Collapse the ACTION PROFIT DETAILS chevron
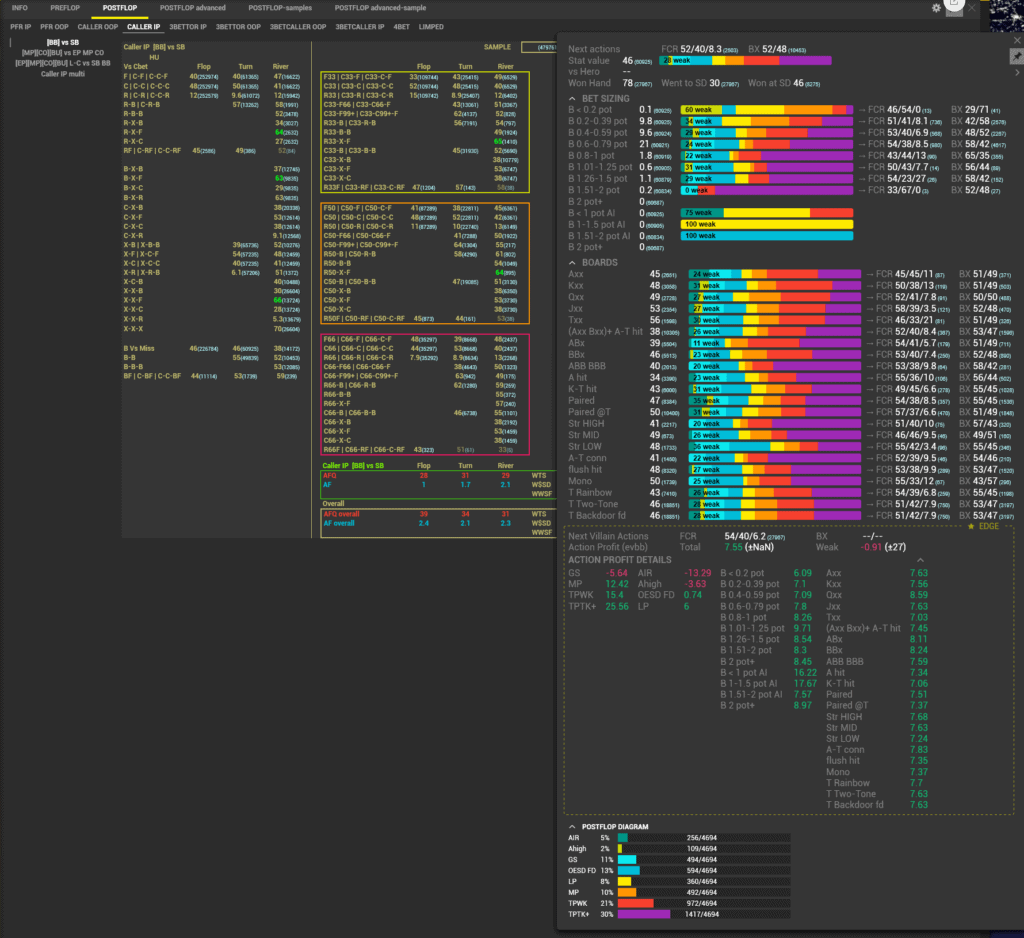Screen dimensions: 1024x938 pyautogui.click(x=920, y=560)
